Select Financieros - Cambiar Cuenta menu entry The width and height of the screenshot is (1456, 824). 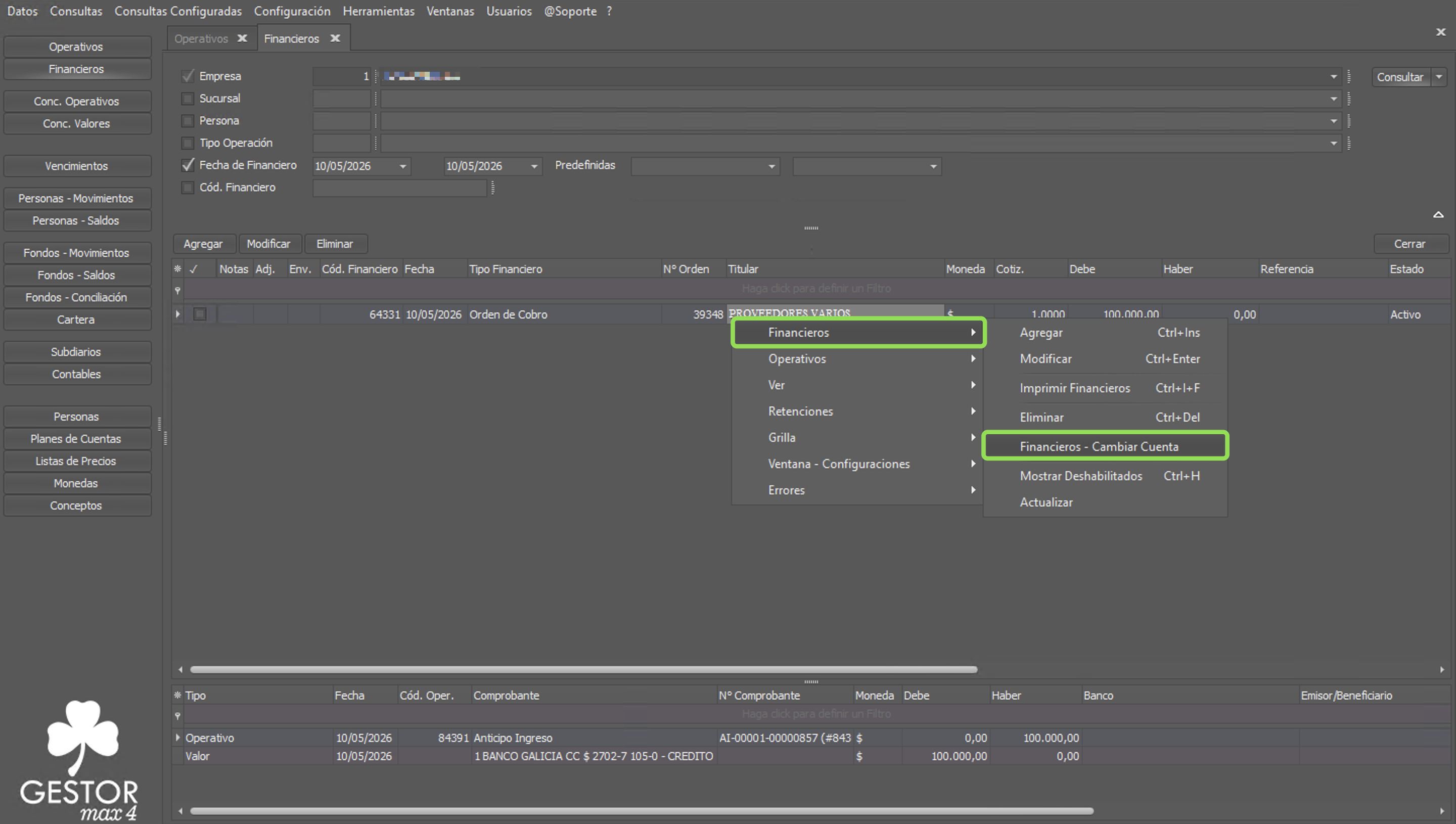[1105, 446]
